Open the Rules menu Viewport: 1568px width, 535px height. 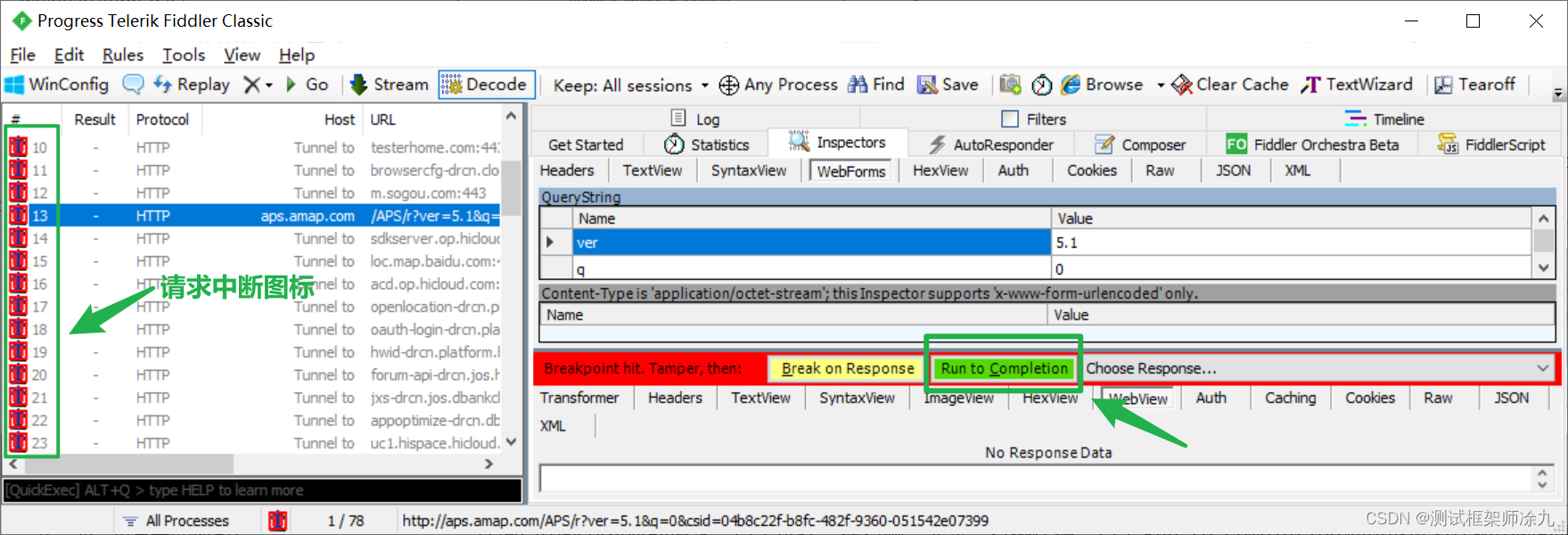123,55
